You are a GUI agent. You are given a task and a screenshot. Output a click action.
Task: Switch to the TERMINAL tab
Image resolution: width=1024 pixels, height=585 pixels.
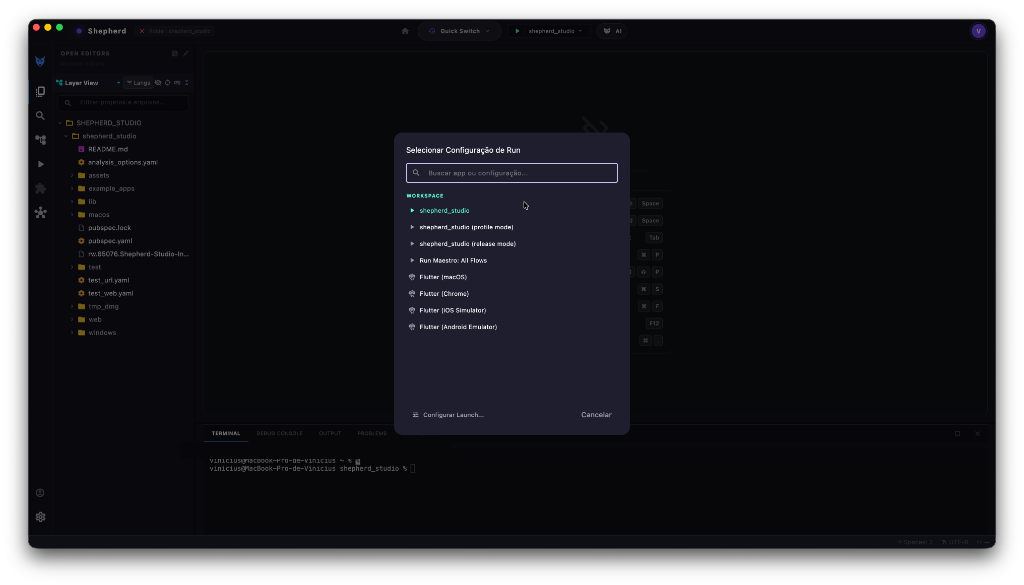coord(226,434)
